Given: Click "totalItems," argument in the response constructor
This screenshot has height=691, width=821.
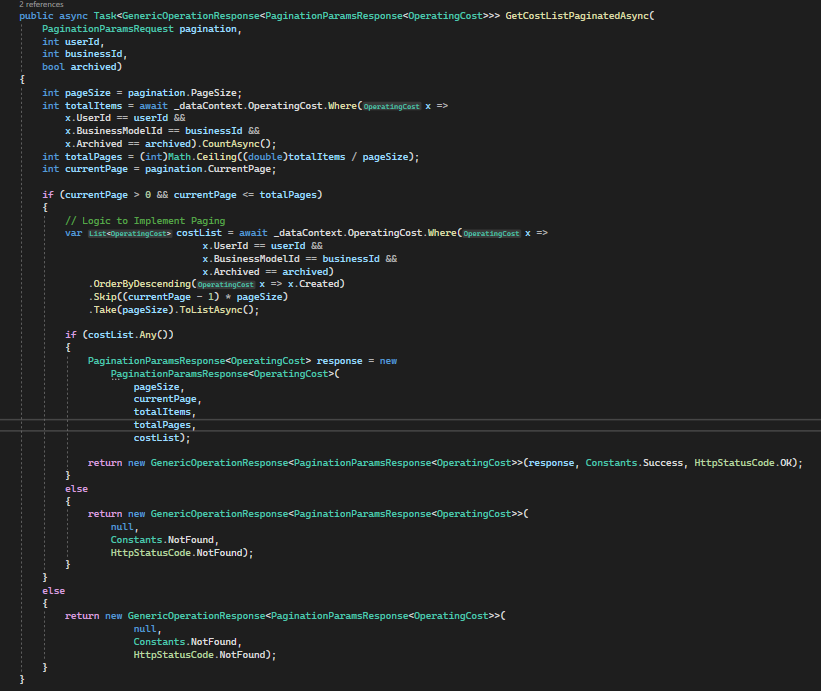Looking at the screenshot, I should tap(164, 412).
